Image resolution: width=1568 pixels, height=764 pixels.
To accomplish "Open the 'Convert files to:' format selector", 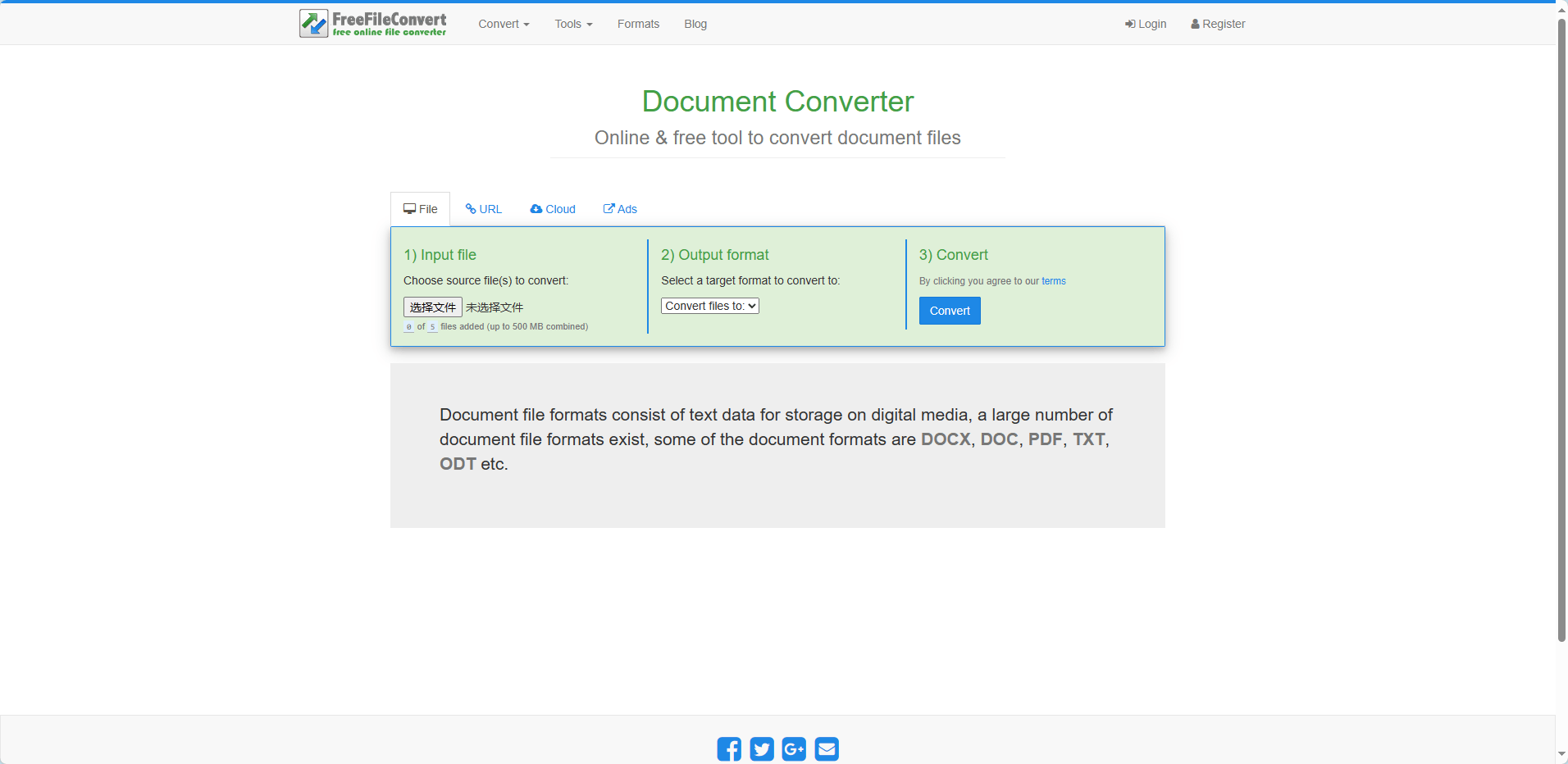I will [x=709, y=306].
